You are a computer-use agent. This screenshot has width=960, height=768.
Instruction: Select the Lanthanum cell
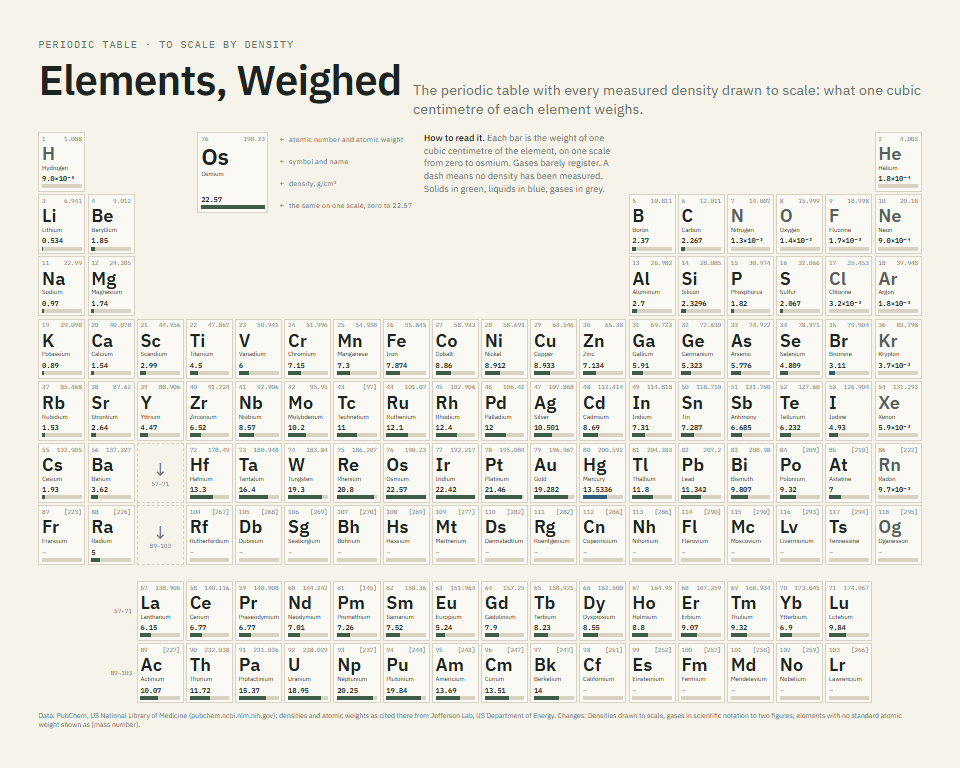160,611
